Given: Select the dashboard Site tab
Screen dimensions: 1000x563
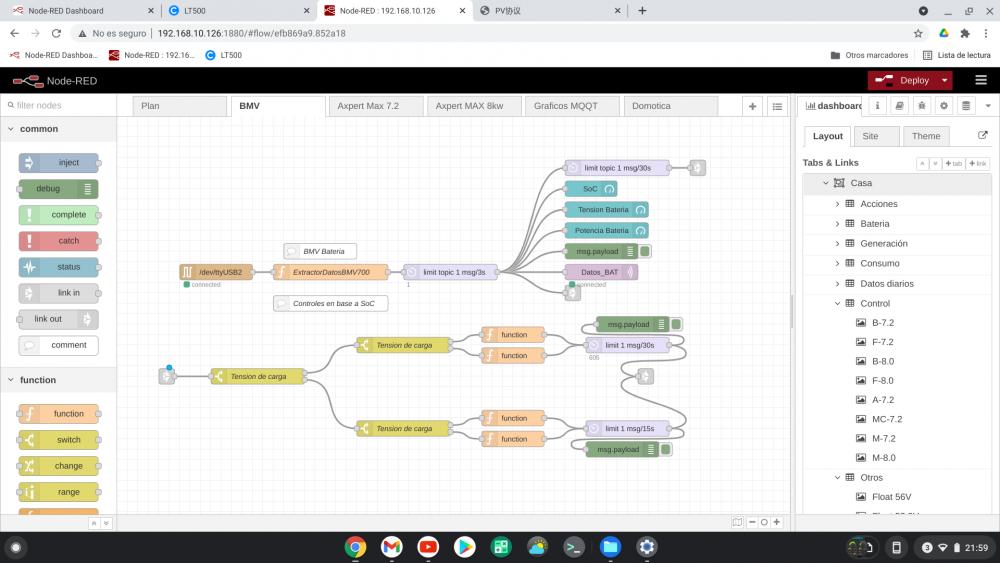Looking at the screenshot, I should coord(876,136).
